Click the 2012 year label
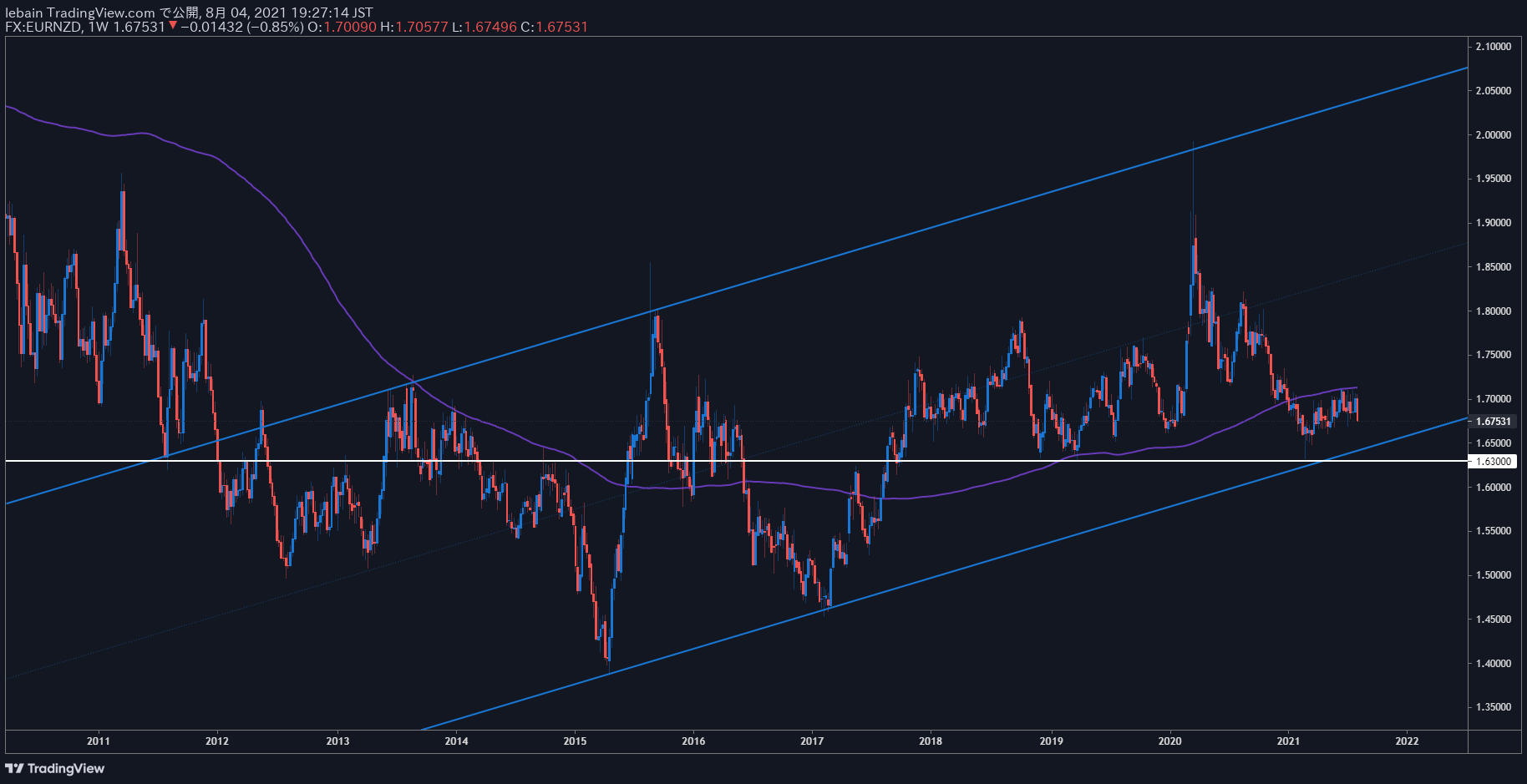Viewport: 1527px width, 784px height. pos(217,741)
